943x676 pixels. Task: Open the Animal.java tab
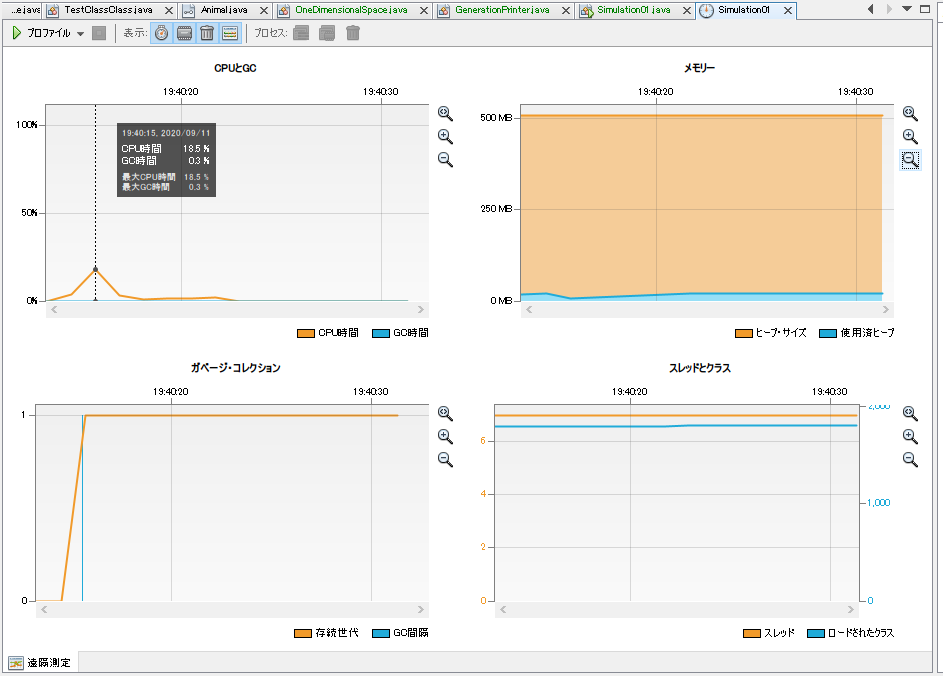tap(224, 10)
